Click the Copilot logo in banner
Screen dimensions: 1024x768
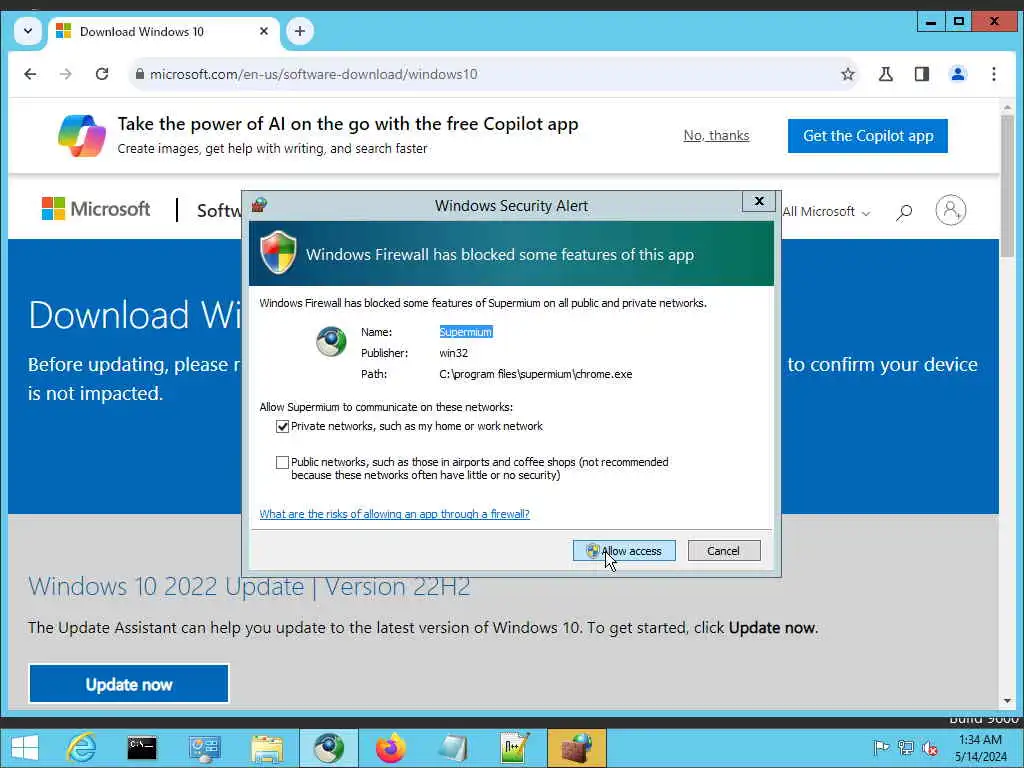click(82, 136)
